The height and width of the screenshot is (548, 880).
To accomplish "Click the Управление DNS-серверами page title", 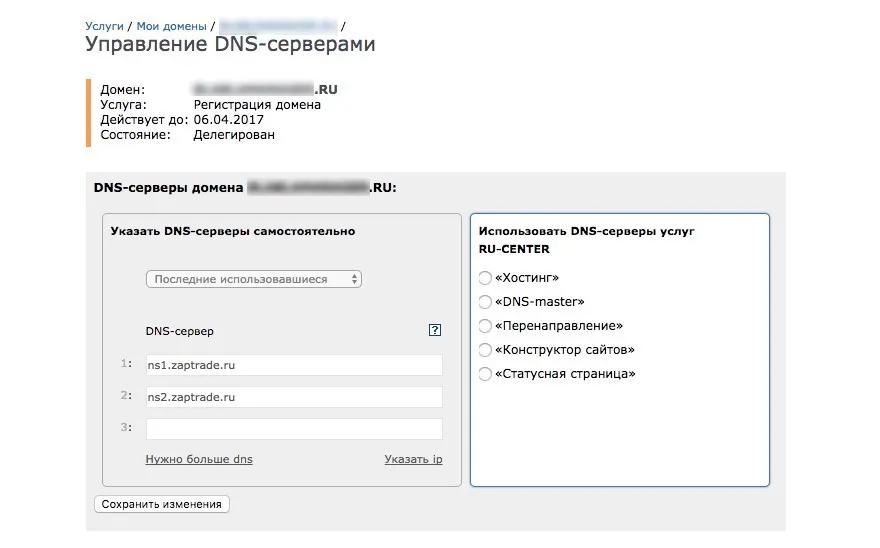I will [x=230, y=44].
